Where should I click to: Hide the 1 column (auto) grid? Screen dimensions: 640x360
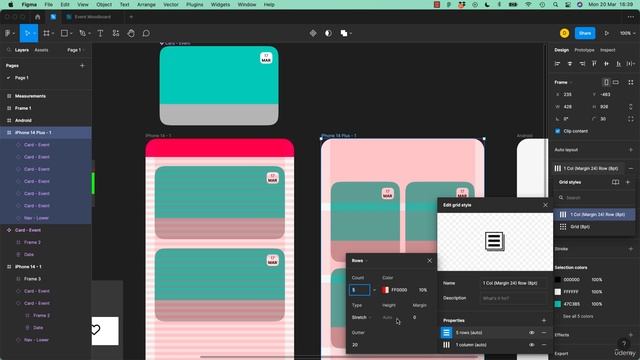click(531, 345)
